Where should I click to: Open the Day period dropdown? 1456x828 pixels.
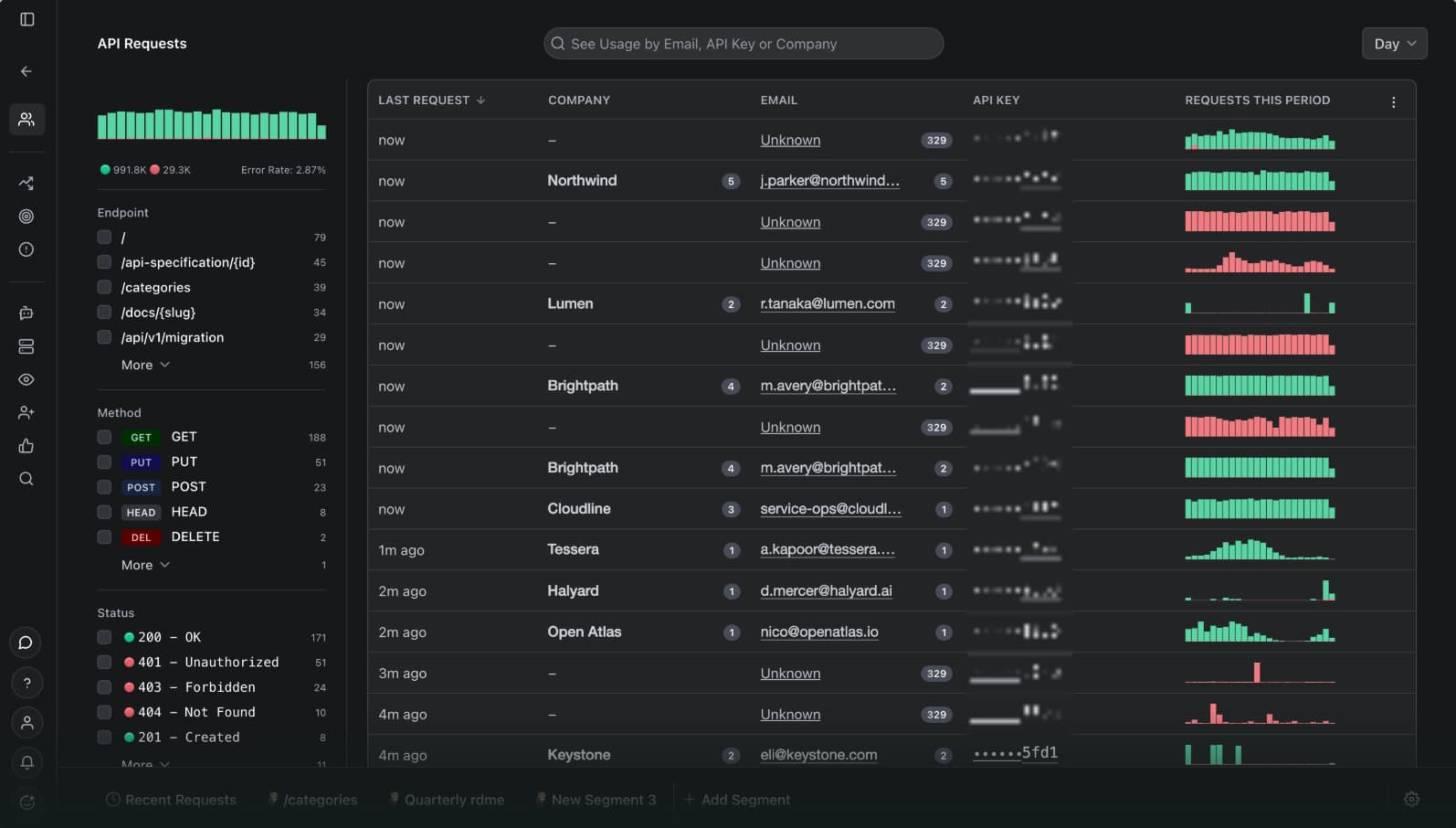click(1394, 44)
